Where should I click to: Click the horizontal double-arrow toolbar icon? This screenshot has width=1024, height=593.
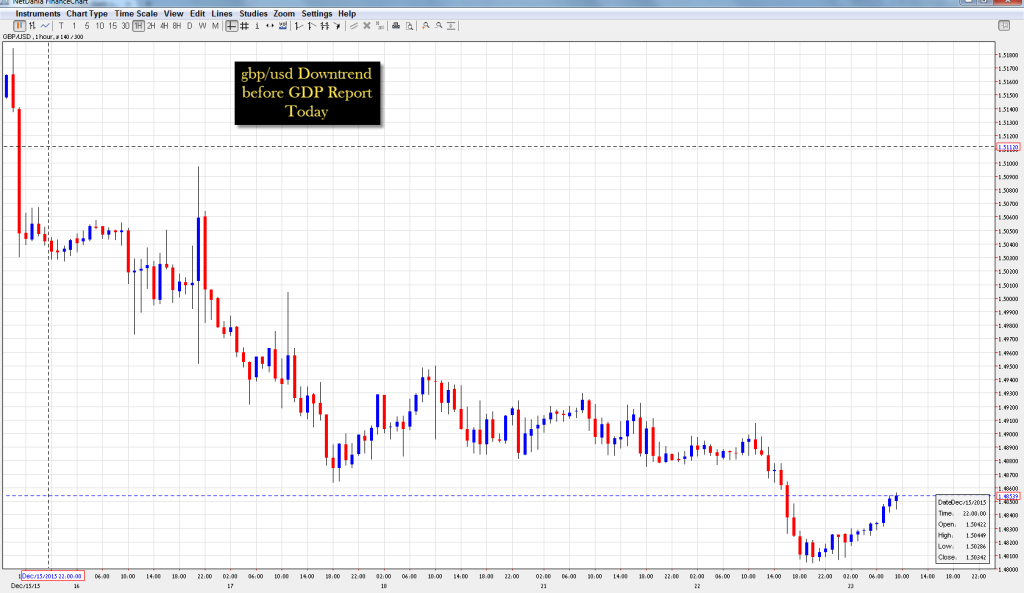tap(270, 26)
